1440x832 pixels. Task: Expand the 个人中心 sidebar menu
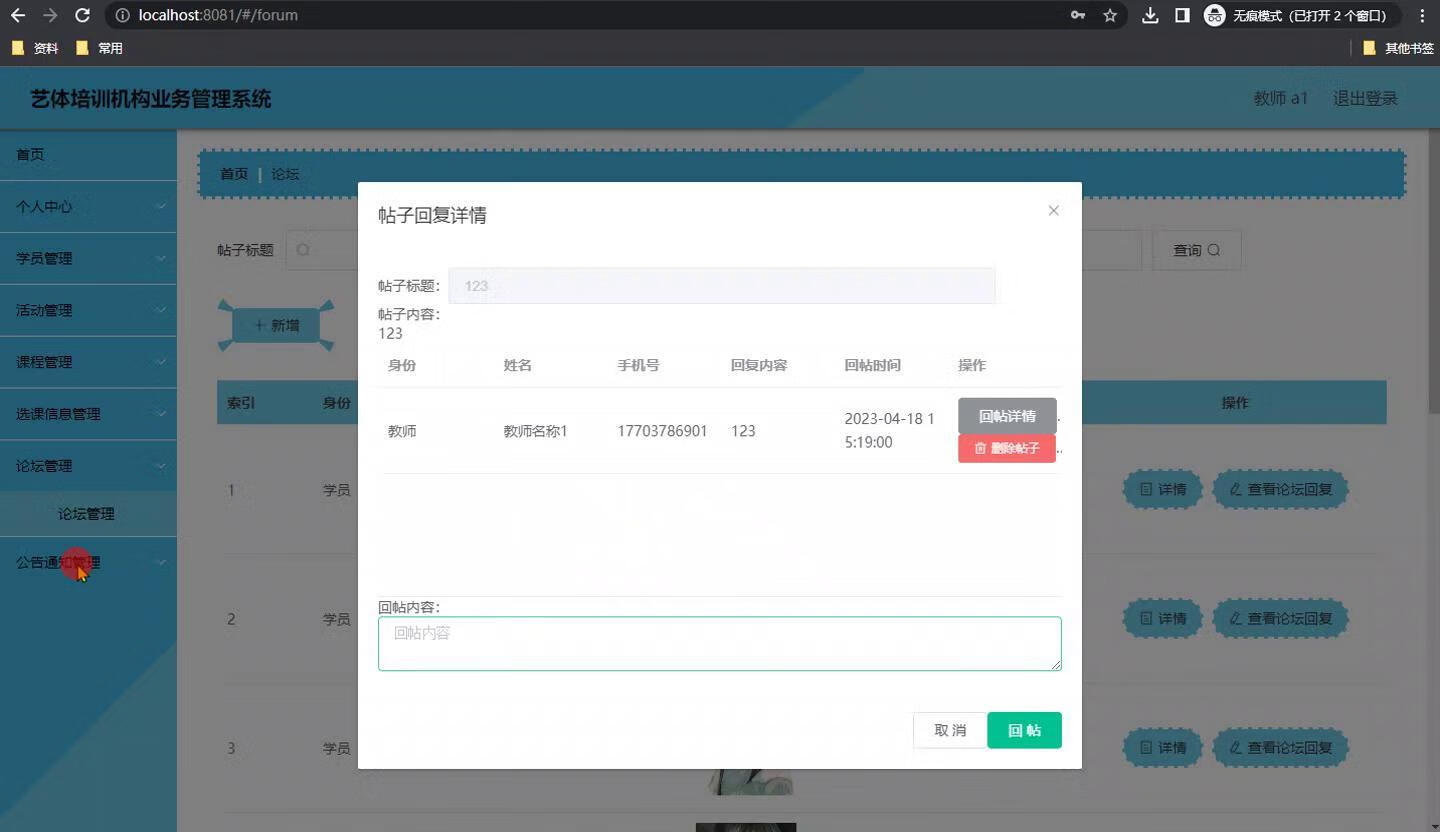coord(88,206)
